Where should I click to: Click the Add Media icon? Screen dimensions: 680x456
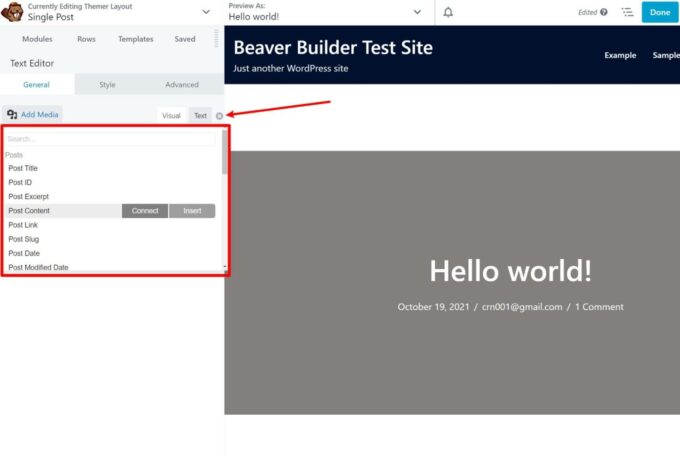[12, 115]
